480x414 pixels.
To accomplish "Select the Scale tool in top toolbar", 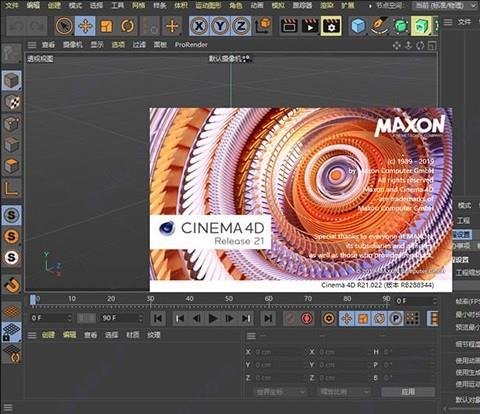I will [106, 26].
